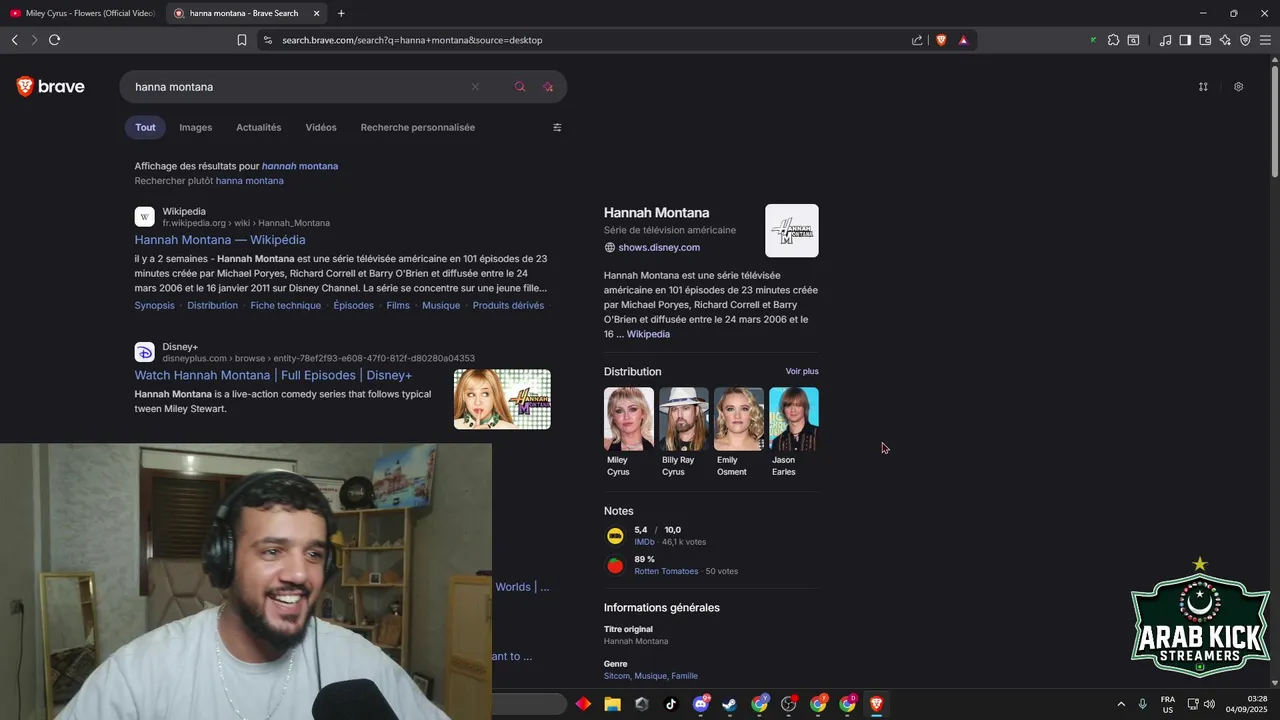
Task: Click the Brave Shields lion icon
Action: pos(941,40)
